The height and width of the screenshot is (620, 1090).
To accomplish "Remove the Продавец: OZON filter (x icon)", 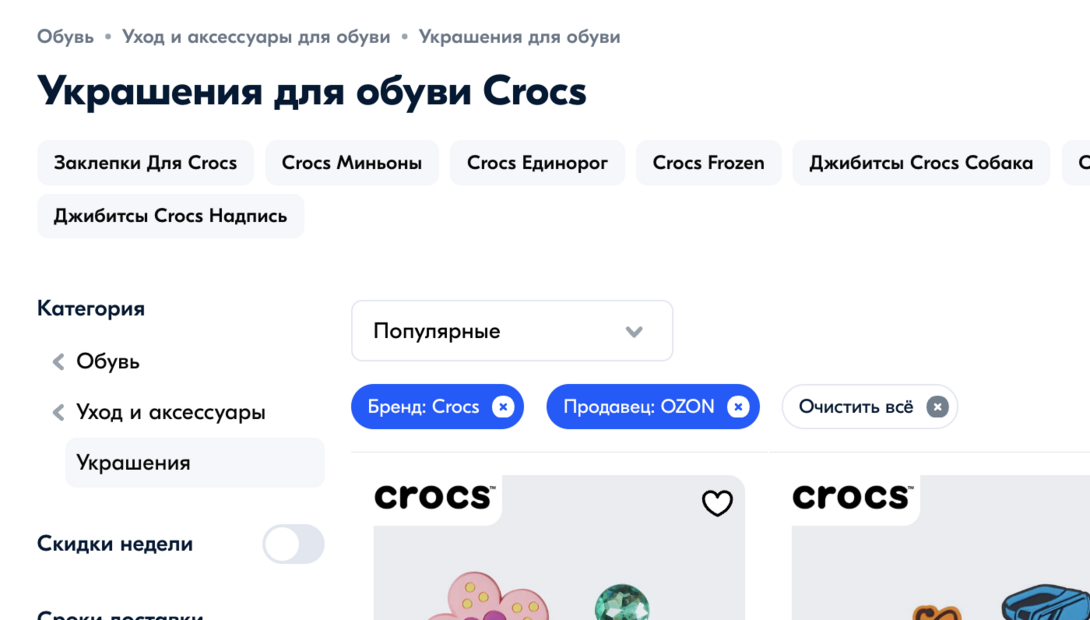I will (738, 407).
